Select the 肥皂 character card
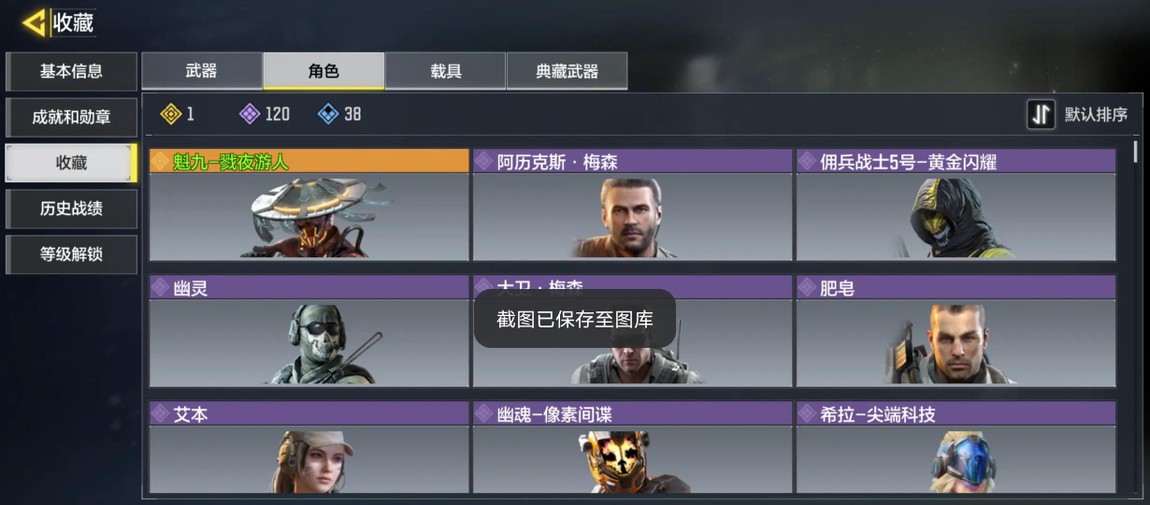 tap(956, 331)
